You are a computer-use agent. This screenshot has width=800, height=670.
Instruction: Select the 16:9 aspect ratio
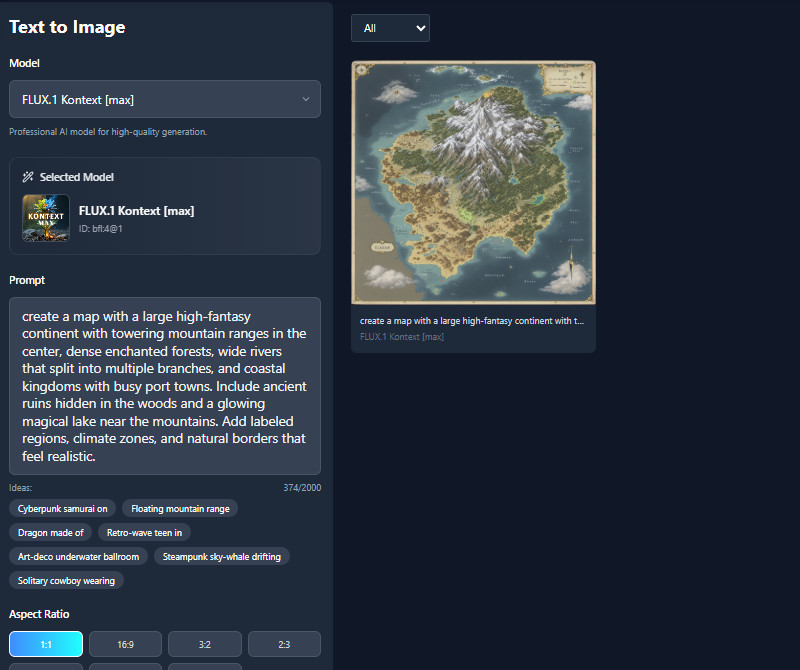tap(126, 644)
